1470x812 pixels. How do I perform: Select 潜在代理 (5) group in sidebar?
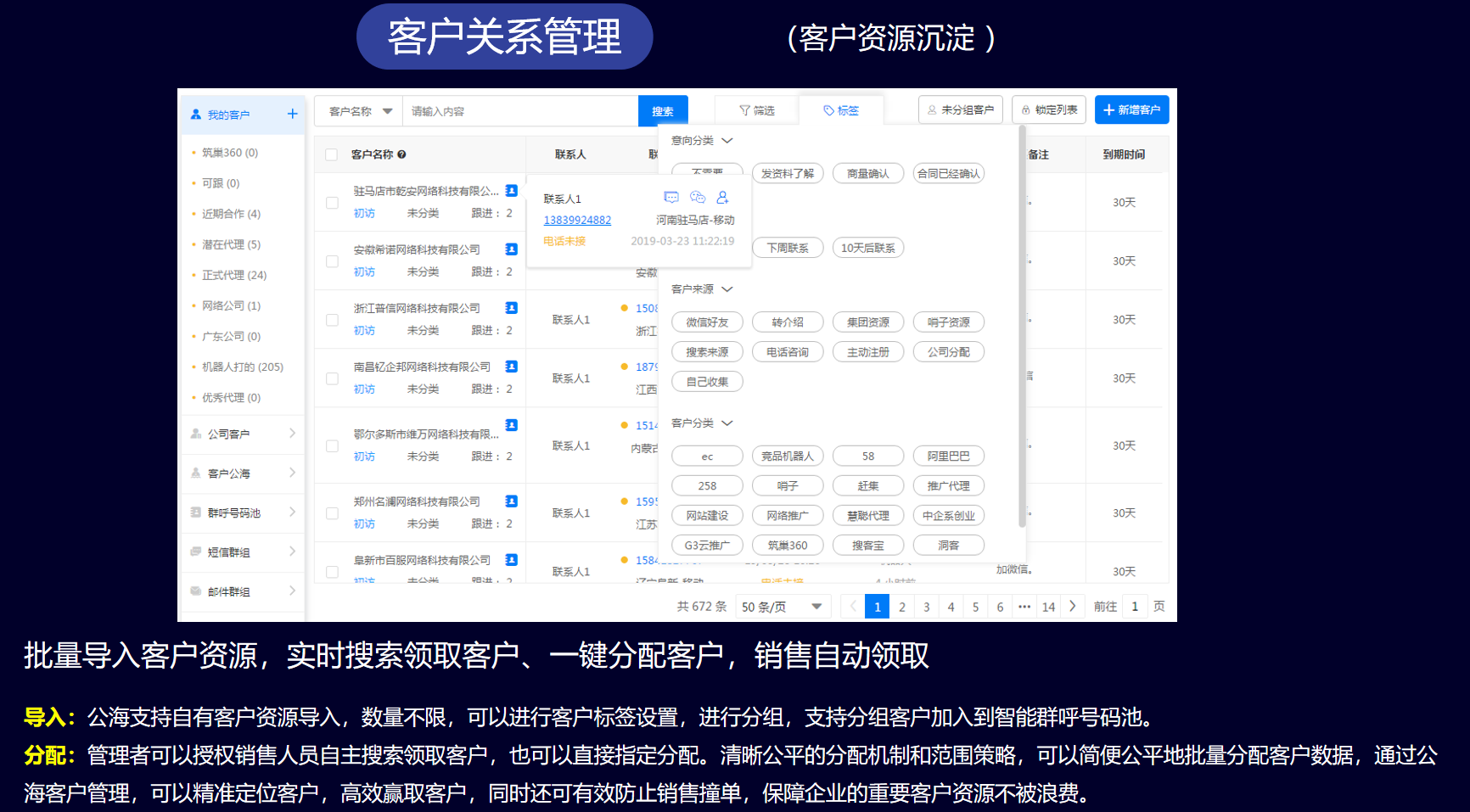click(x=231, y=244)
